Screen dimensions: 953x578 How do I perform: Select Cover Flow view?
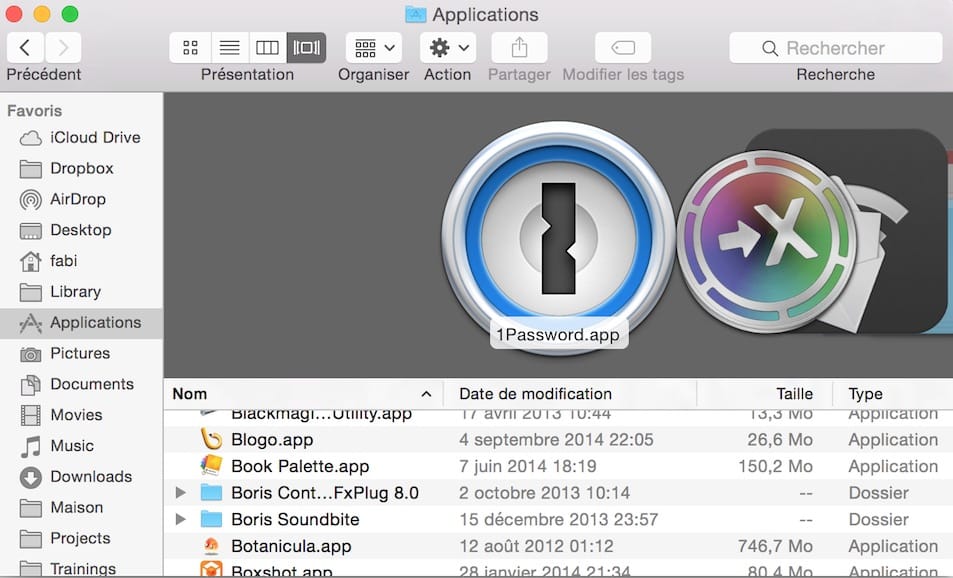point(306,47)
